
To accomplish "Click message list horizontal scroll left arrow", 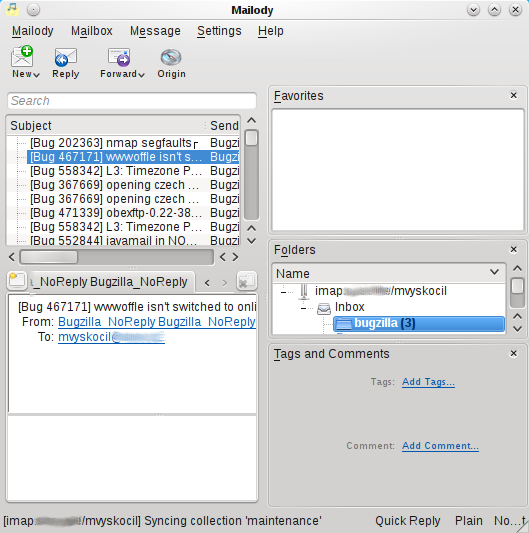I will coord(12,257).
